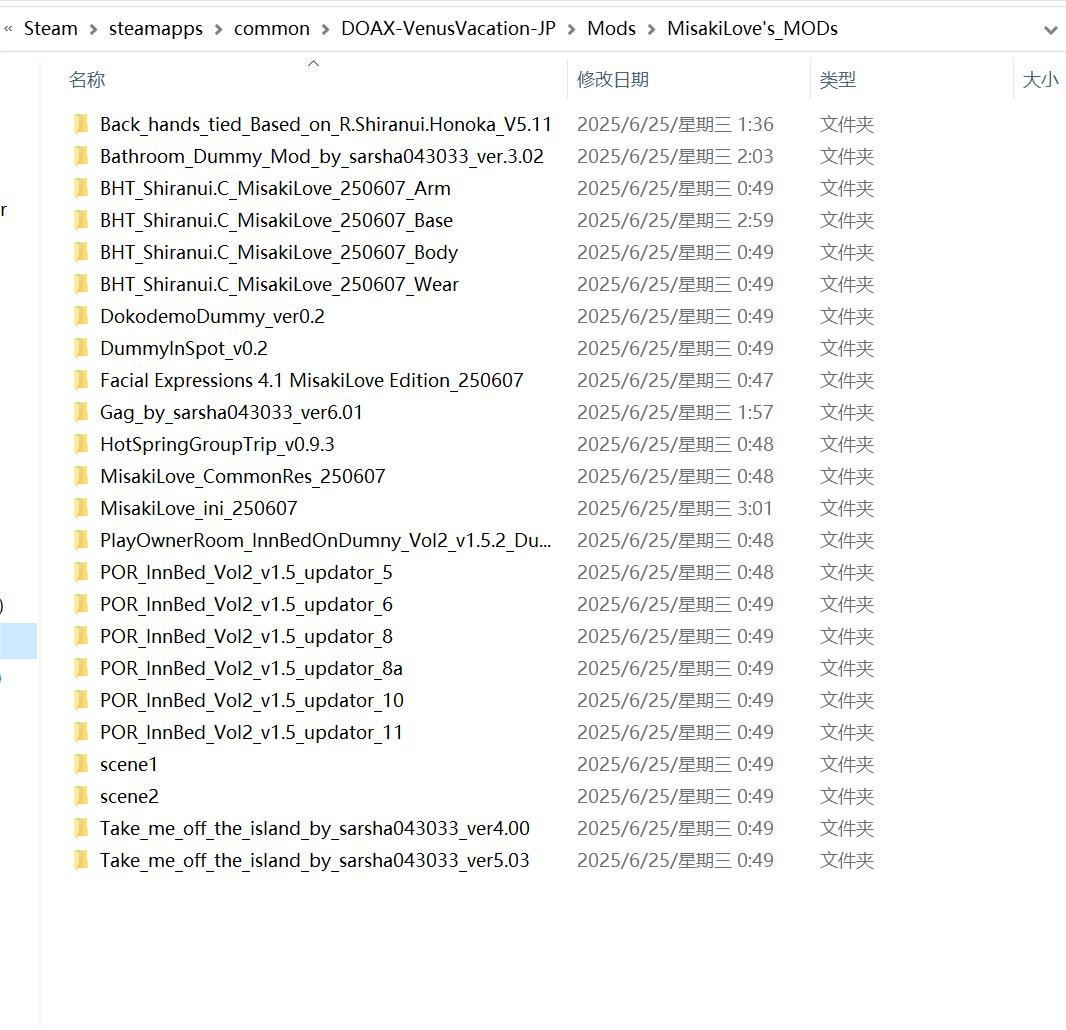Navigate to Mods in breadcrumb path

[612, 29]
